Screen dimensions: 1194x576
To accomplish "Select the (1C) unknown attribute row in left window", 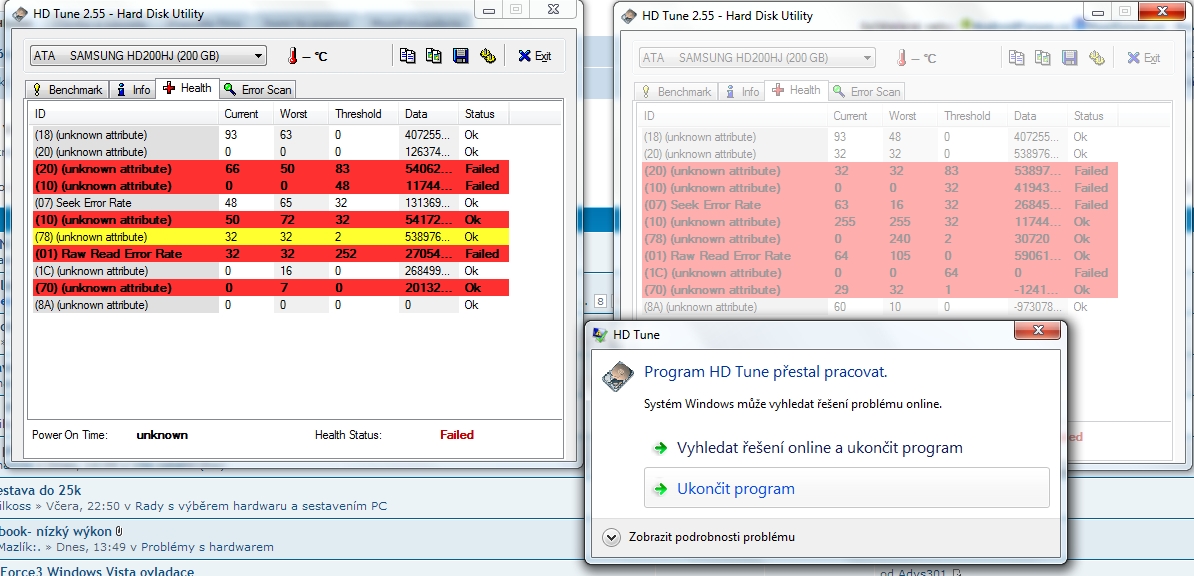I will pyautogui.click(x=270, y=270).
